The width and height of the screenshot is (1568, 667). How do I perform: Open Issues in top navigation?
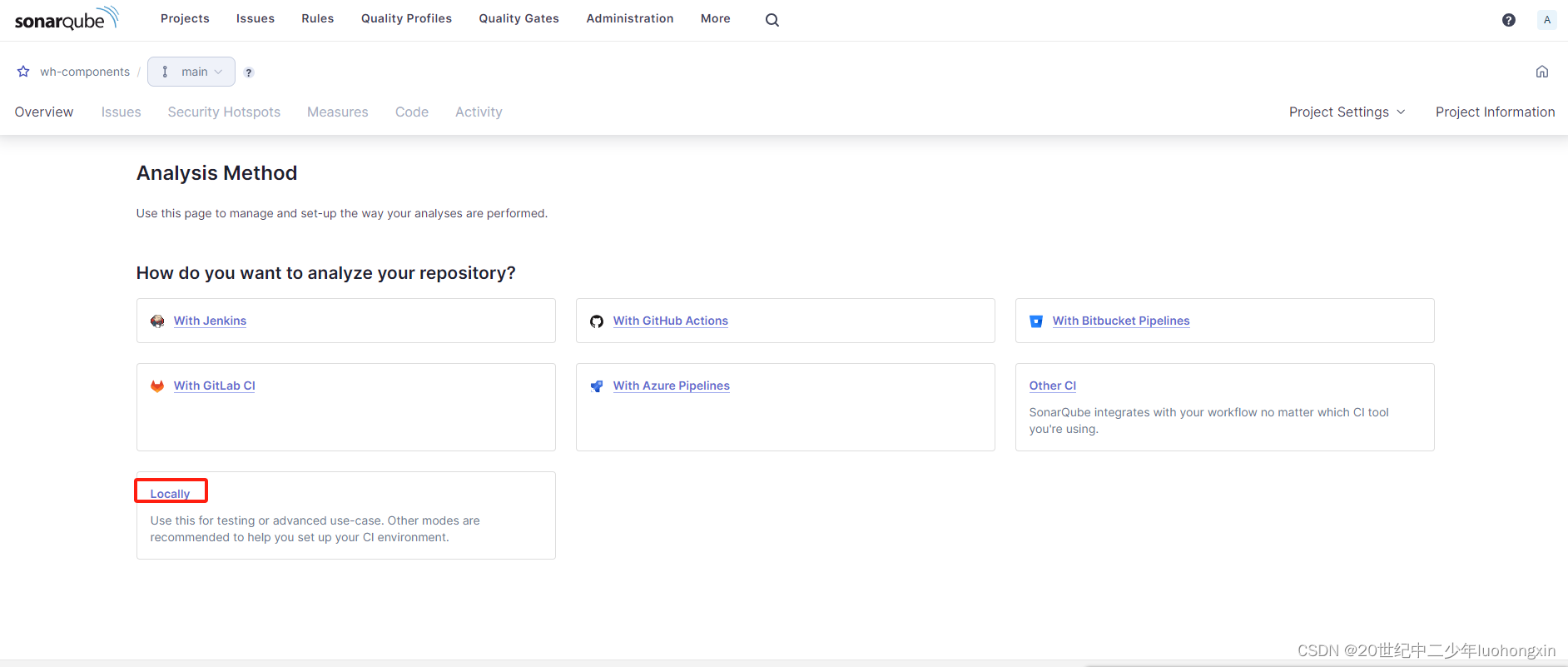point(256,18)
